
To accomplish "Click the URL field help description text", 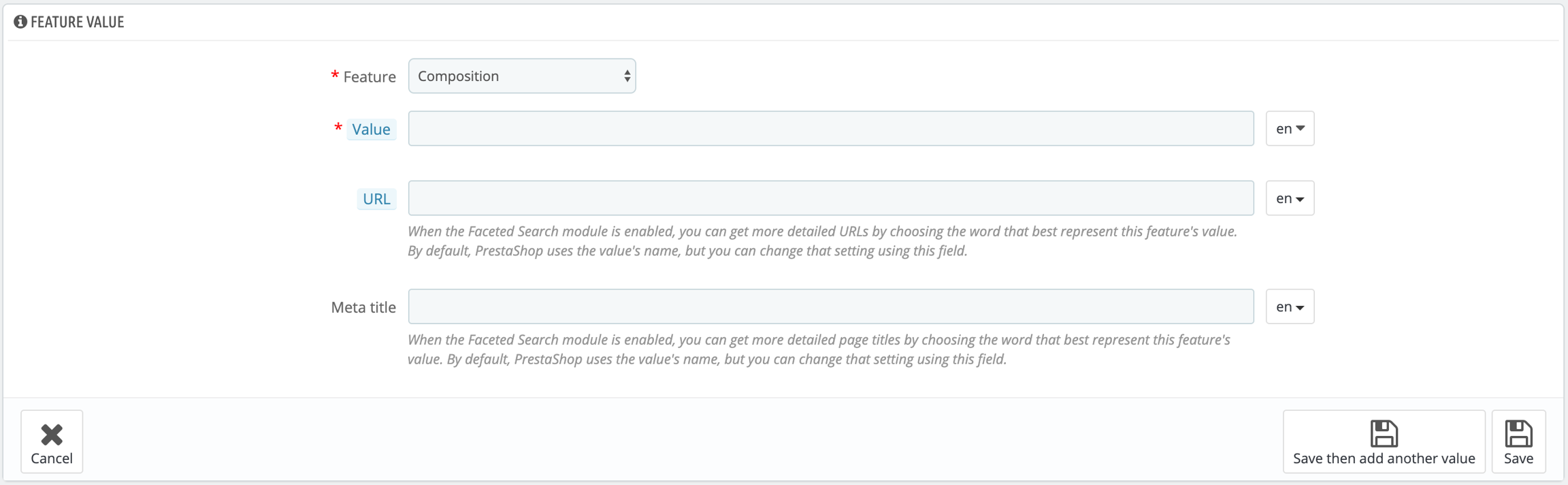I will [821, 241].
